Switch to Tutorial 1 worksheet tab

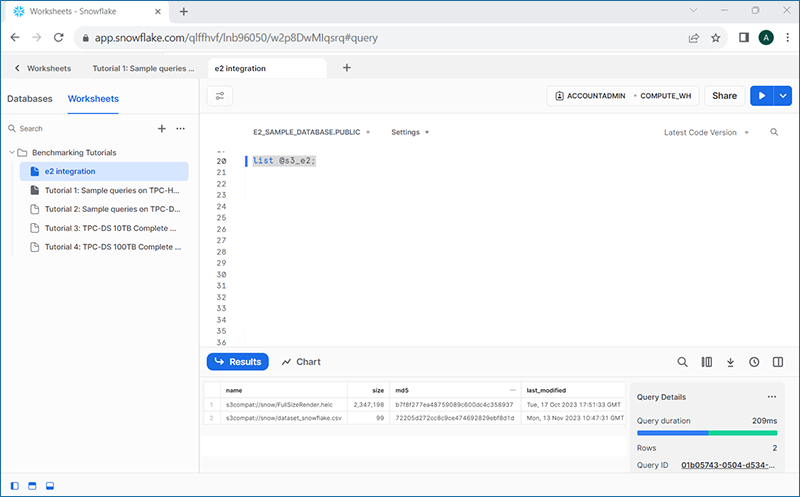(x=143, y=68)
